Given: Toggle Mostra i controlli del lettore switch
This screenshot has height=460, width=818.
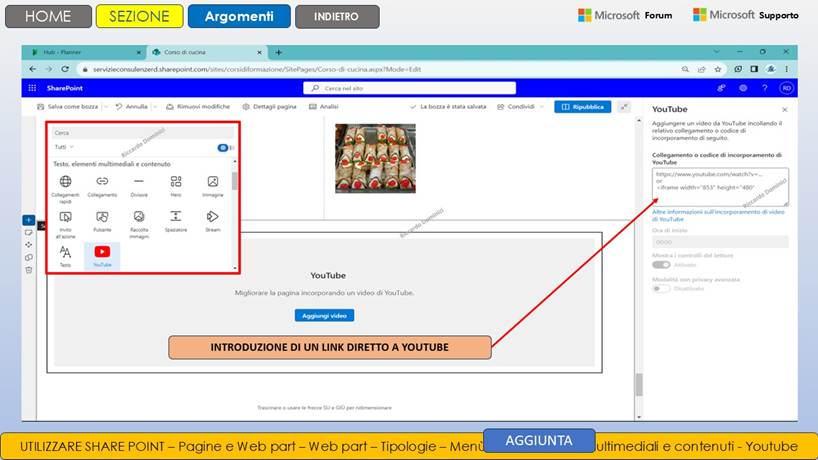Looking at the screenshot, I should click(x=661, y=265).
